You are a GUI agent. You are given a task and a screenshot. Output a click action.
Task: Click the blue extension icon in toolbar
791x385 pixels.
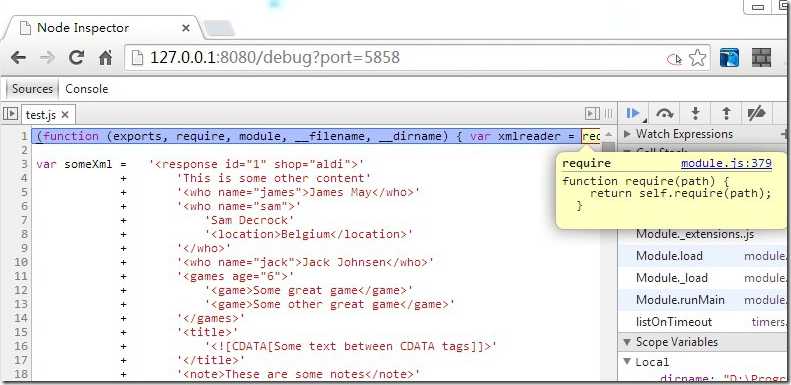point(729,58)
